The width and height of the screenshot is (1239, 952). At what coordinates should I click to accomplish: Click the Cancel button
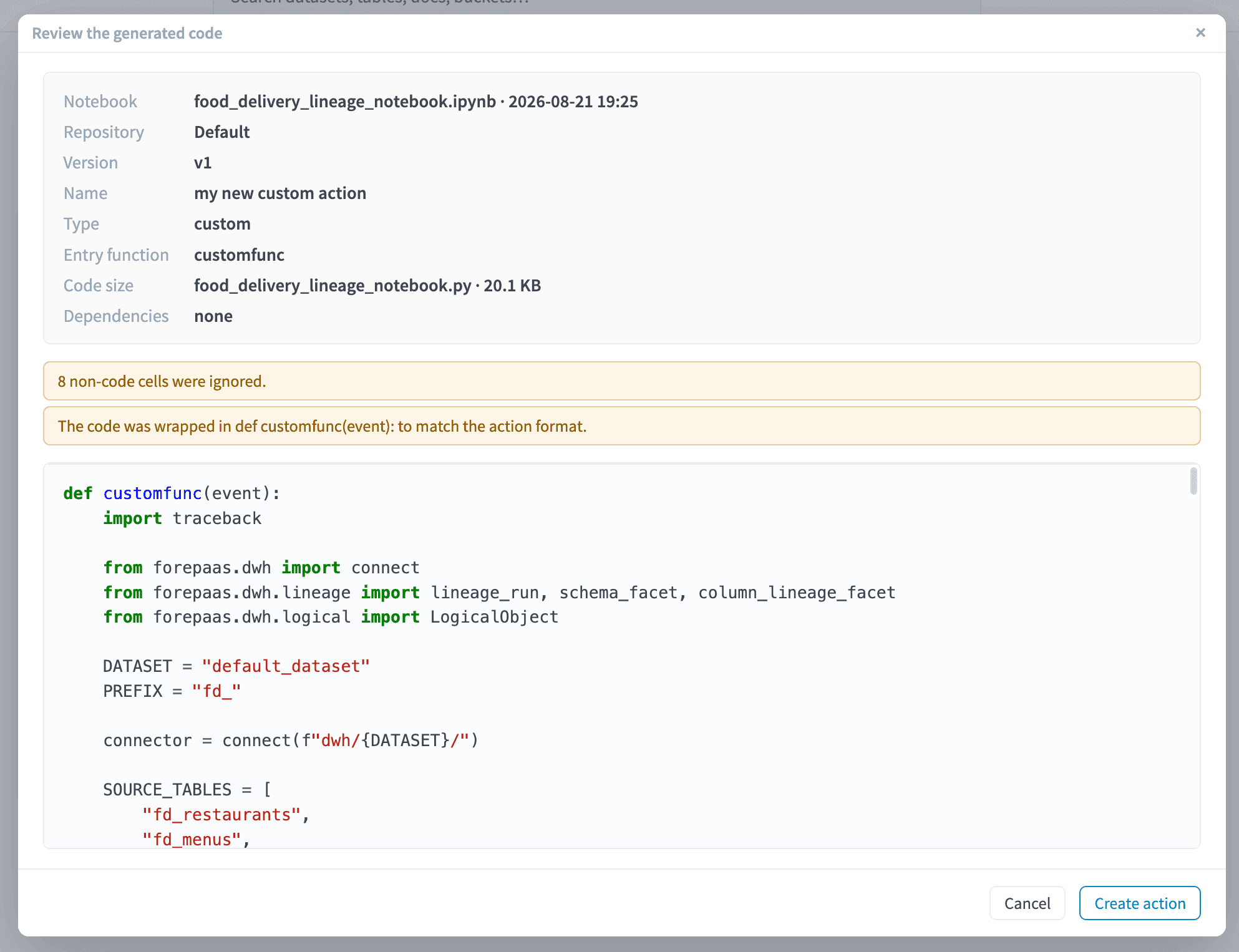[x=1026, y=903]
